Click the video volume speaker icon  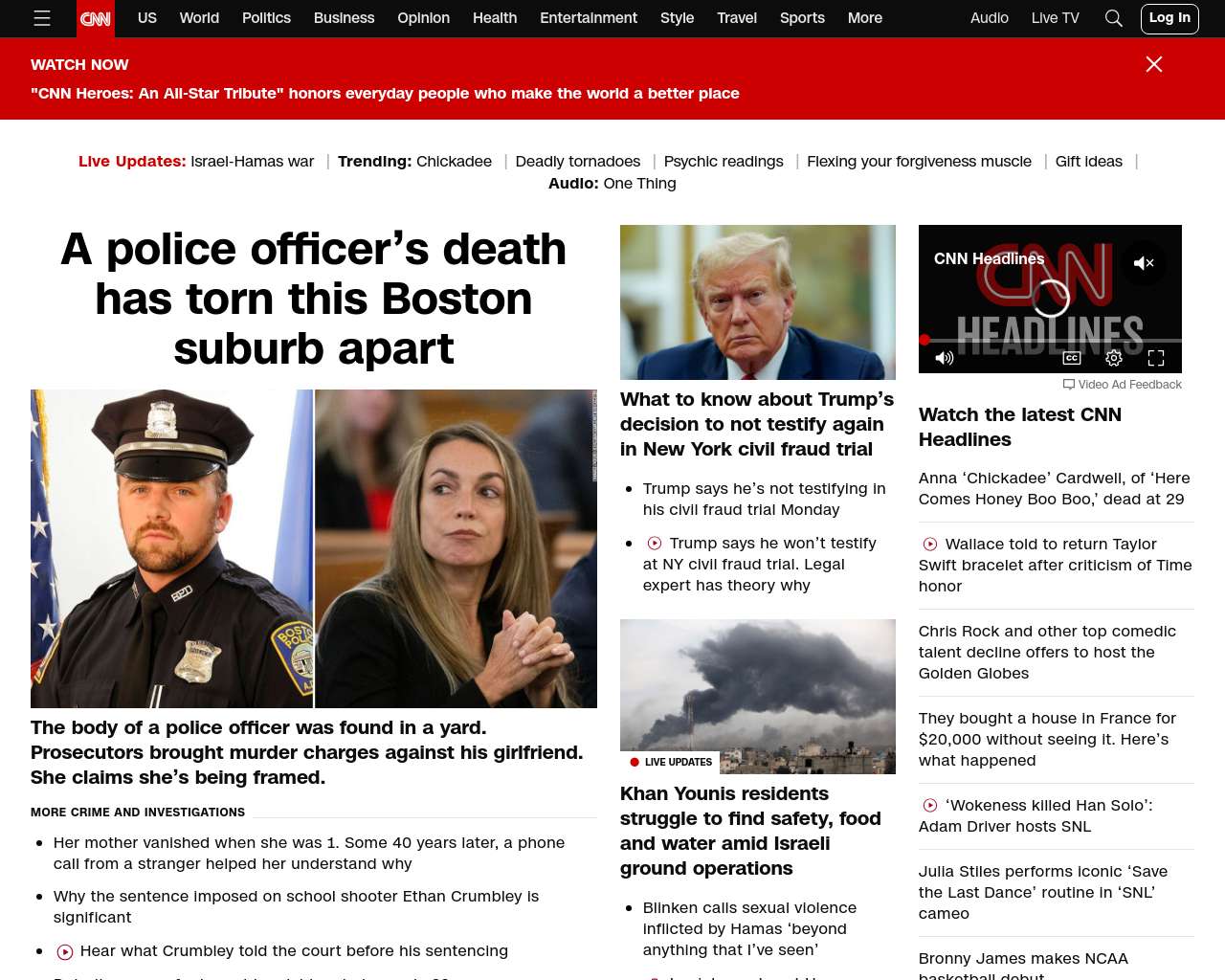[945, 358]
